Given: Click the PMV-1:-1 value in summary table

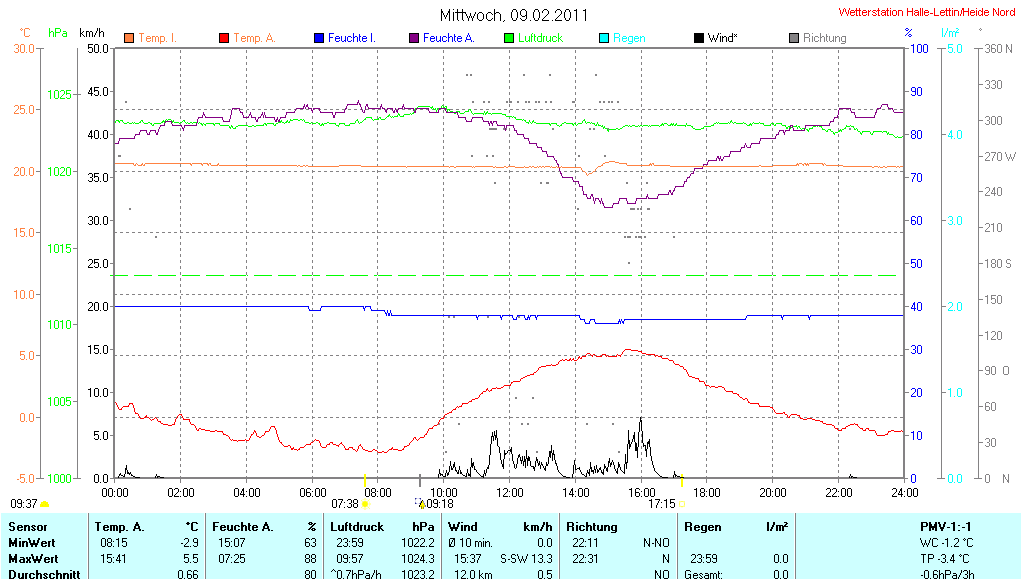Looking at the screenshot, I should 945,526.
